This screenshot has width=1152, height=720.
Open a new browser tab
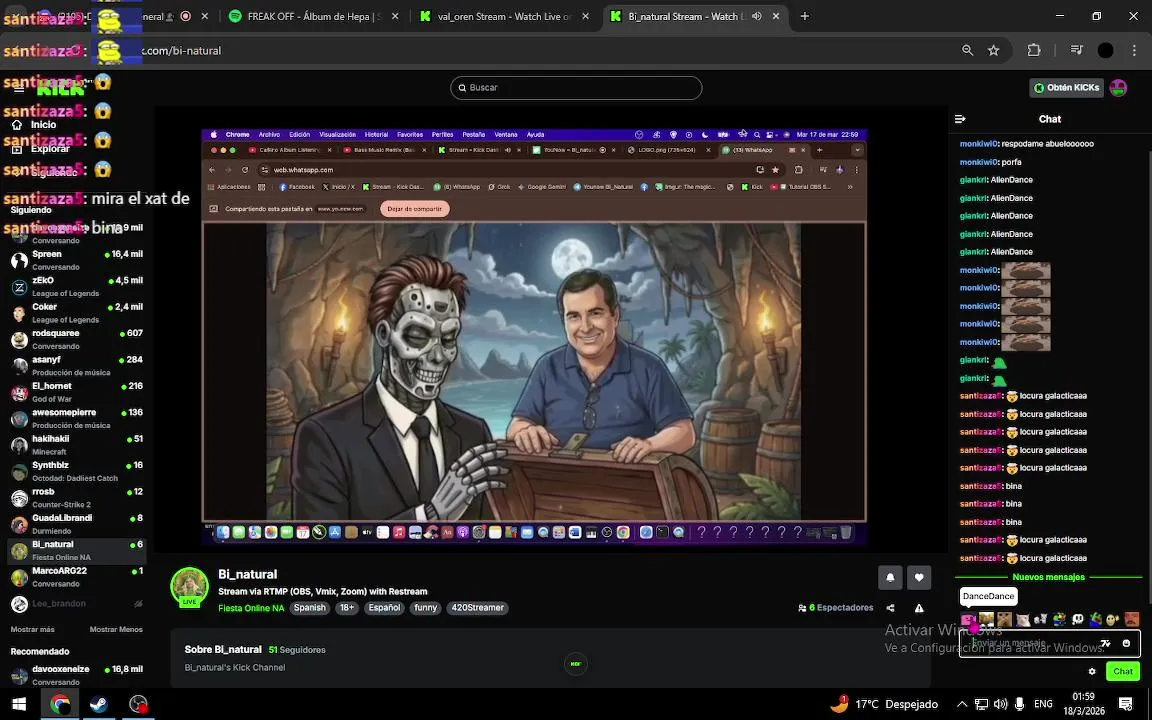(x=804, y=16)
